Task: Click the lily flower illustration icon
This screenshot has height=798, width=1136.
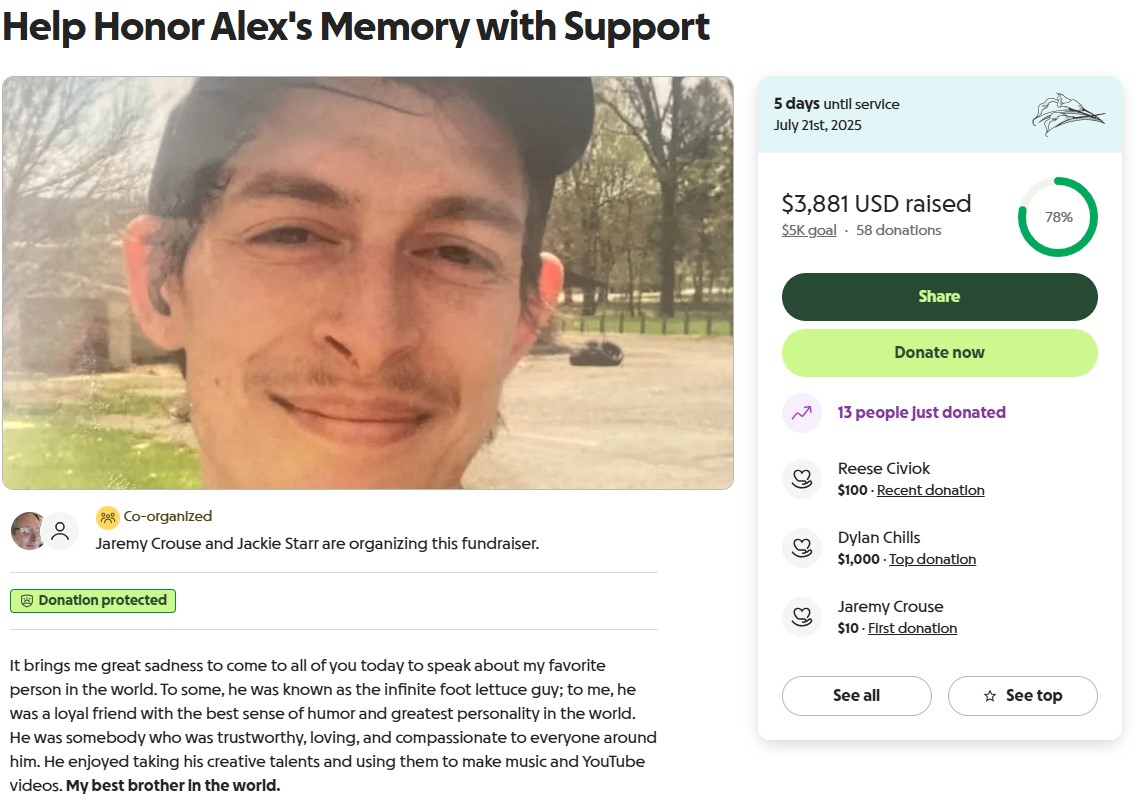Action: coord(1068,115)
